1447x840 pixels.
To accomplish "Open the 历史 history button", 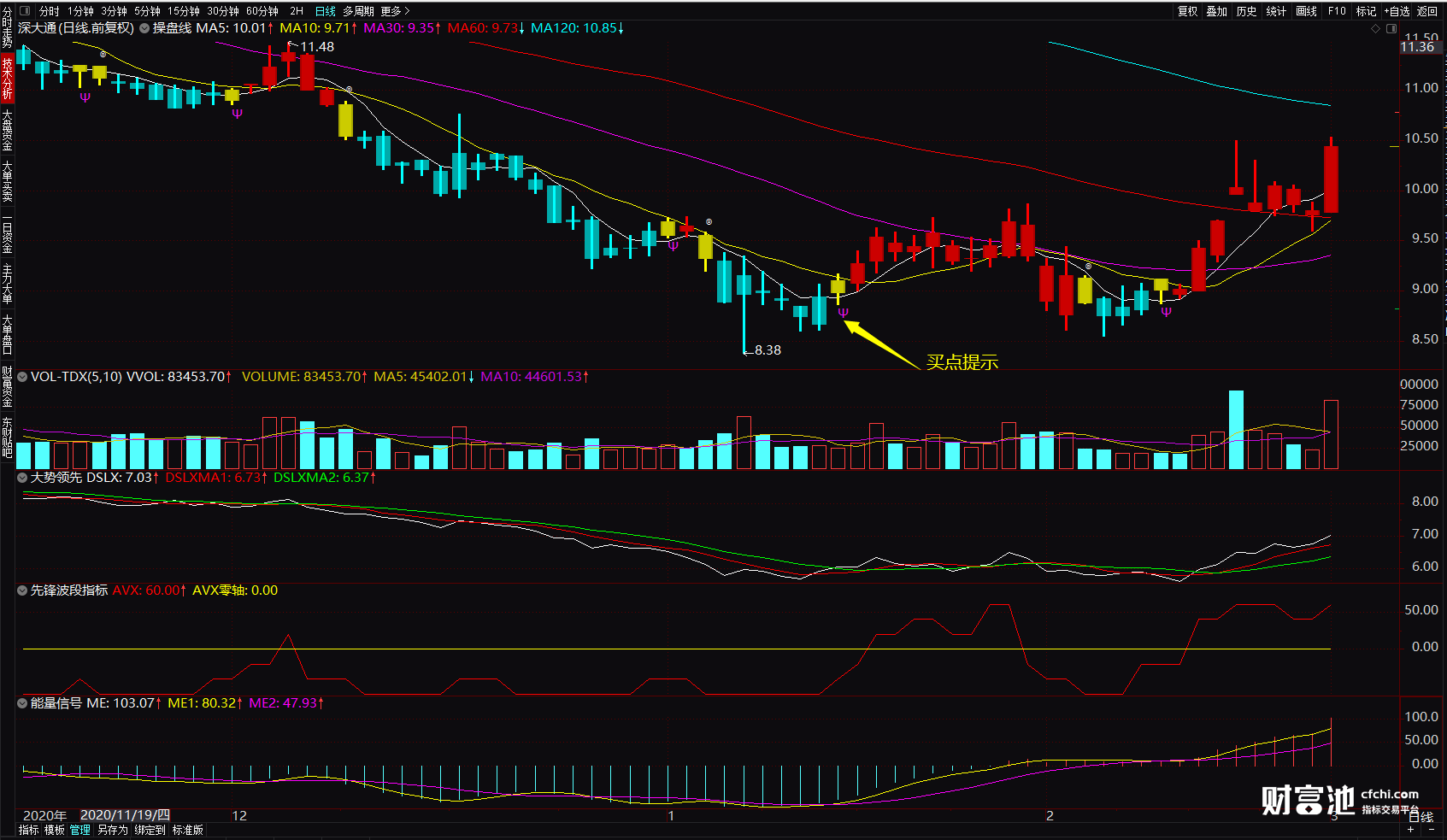I will 1247,11.
